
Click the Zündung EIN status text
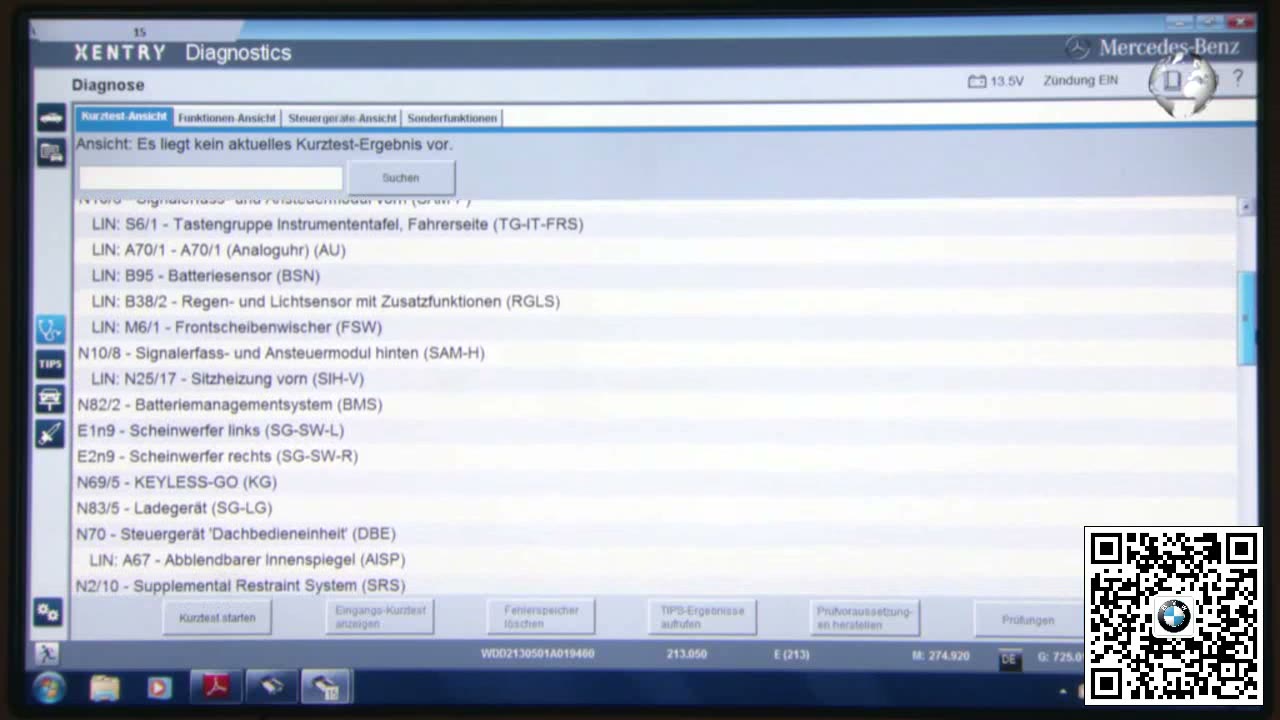pos(1080,80)
